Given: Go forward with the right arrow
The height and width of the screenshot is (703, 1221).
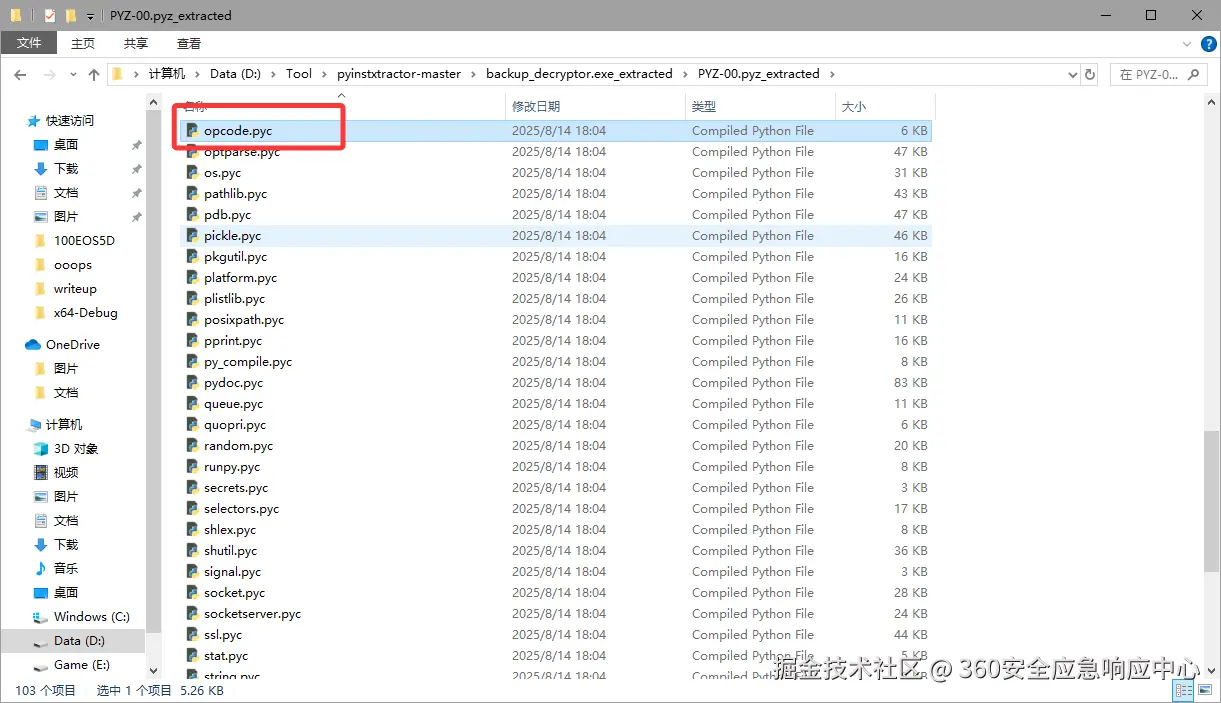Looking at the screenshot, I should [x=48, y=74].
